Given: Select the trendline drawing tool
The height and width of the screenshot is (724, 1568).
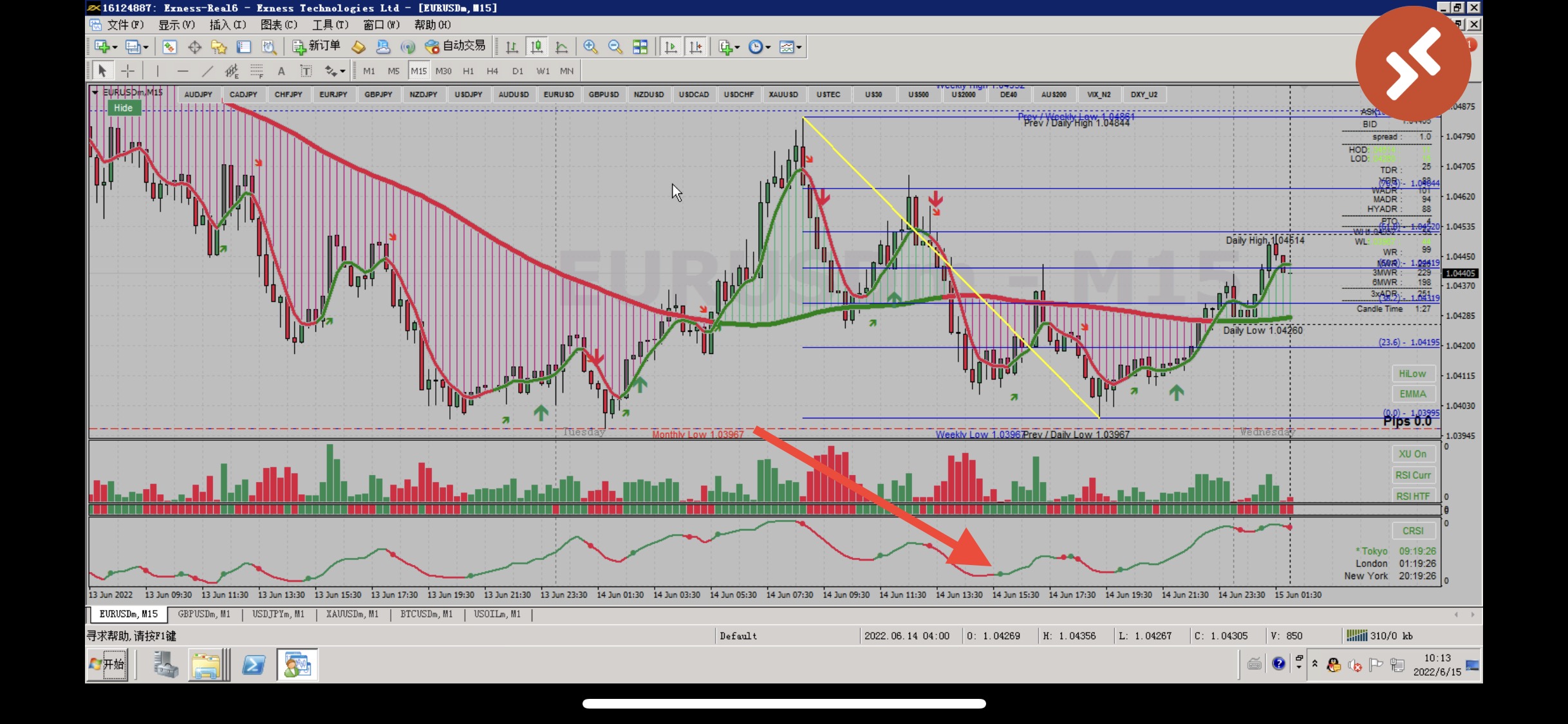Looking at the screenshot, I should (207, 71).
